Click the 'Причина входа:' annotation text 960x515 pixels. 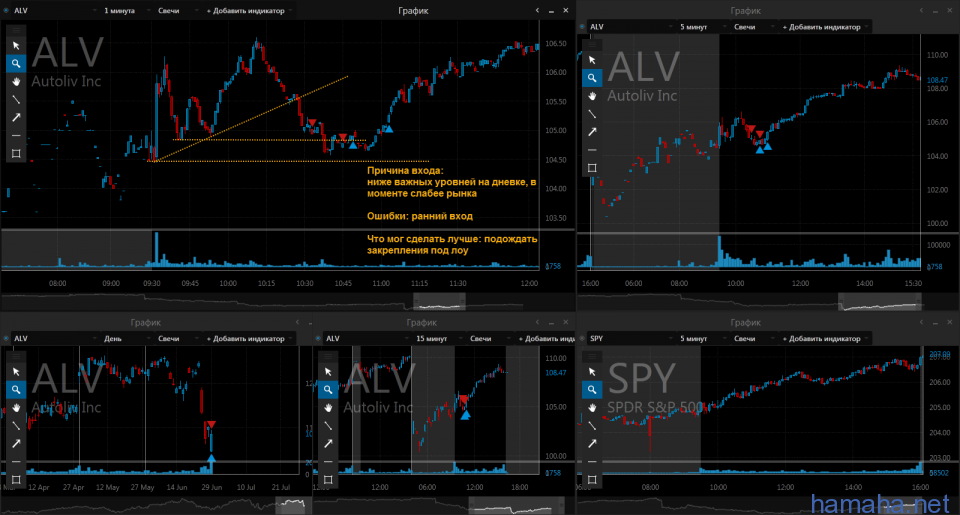point(405,171)
